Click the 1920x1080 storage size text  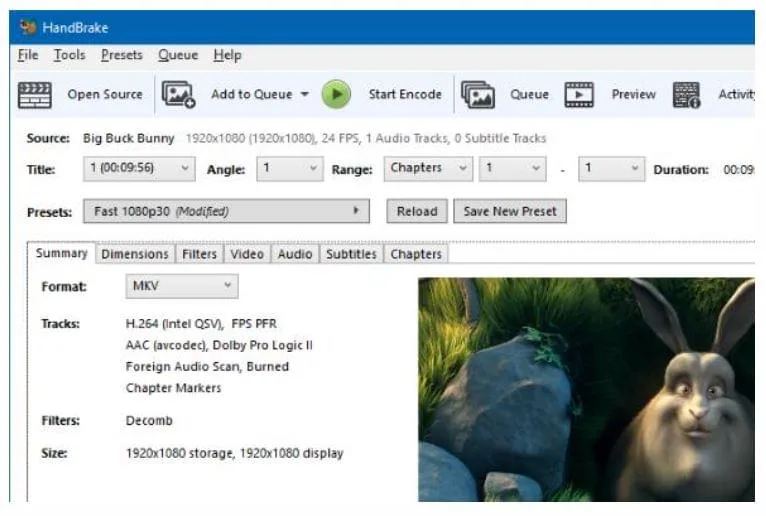click(234, 453)
